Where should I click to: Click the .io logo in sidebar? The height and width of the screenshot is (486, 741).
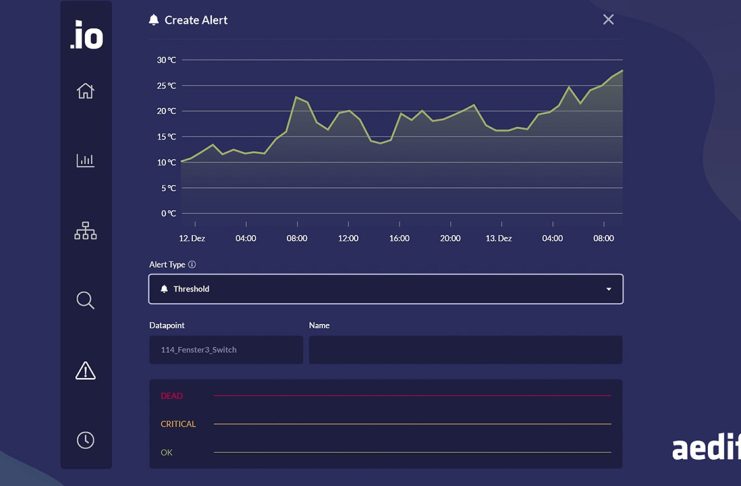(86, 35)
